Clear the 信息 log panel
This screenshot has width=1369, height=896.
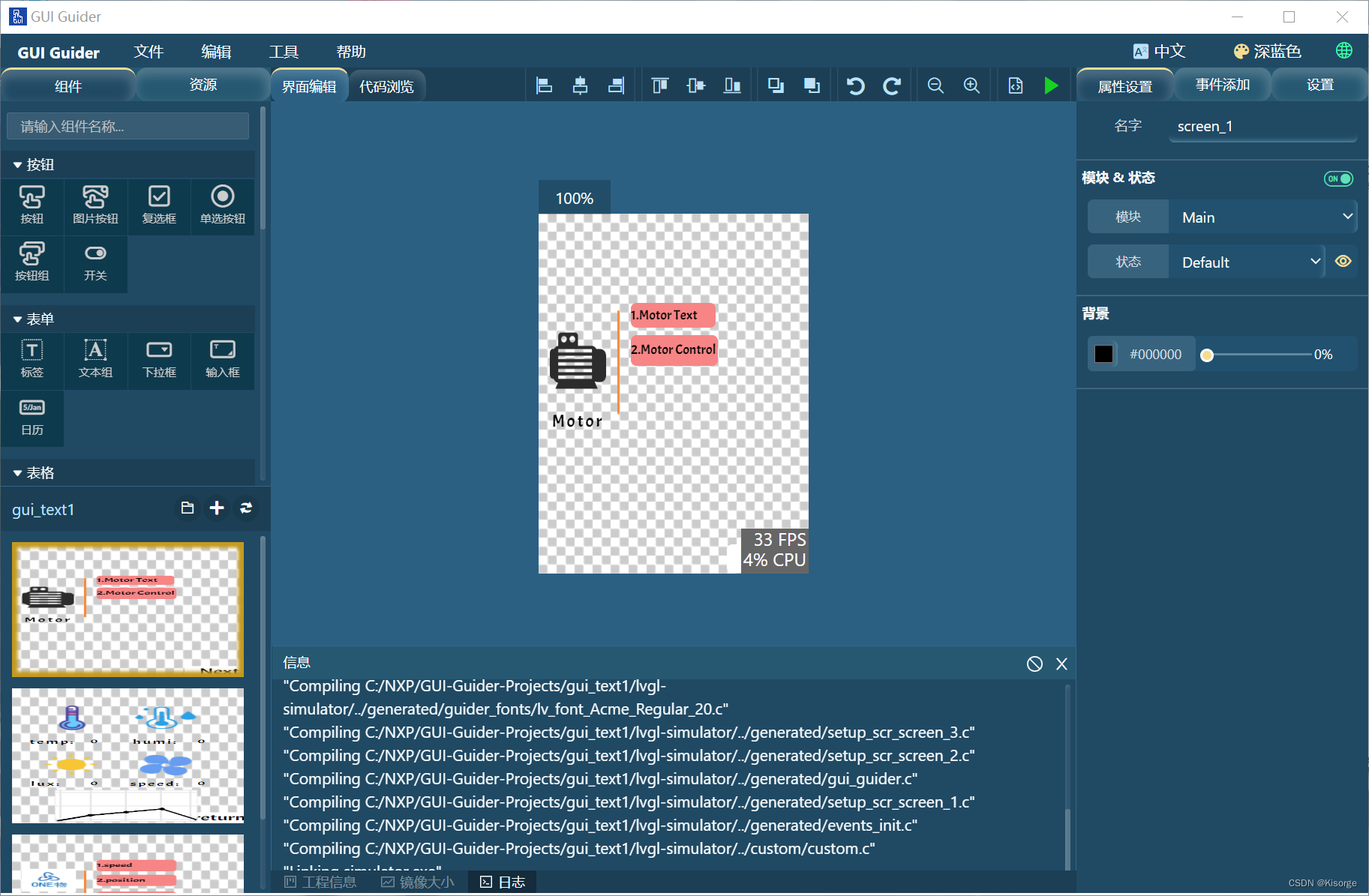[x=1034, y=664]
